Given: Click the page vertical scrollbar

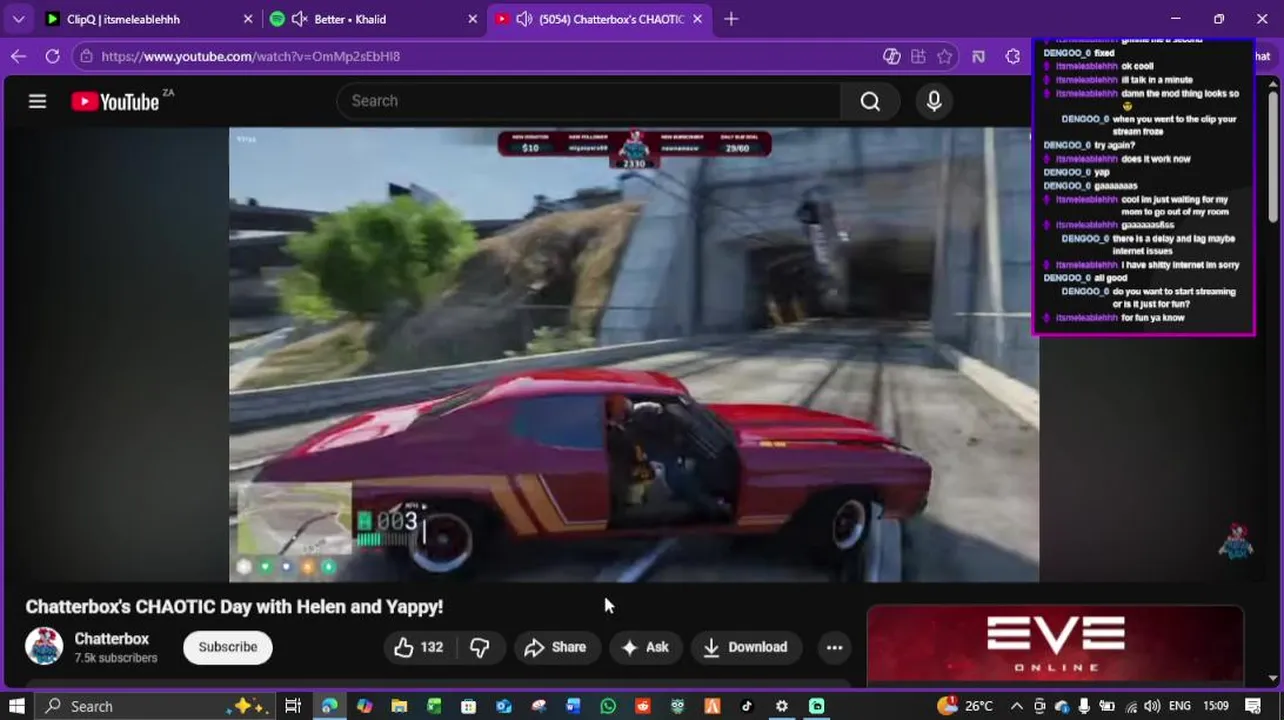Looking at the screenshot, I should pos(1274,157).
